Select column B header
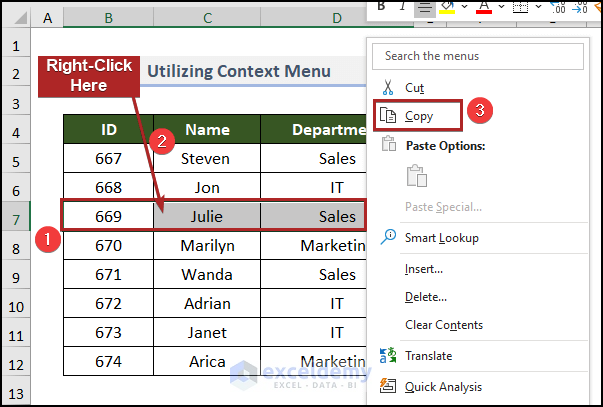603x407 pixels. [x=108, y=18]
